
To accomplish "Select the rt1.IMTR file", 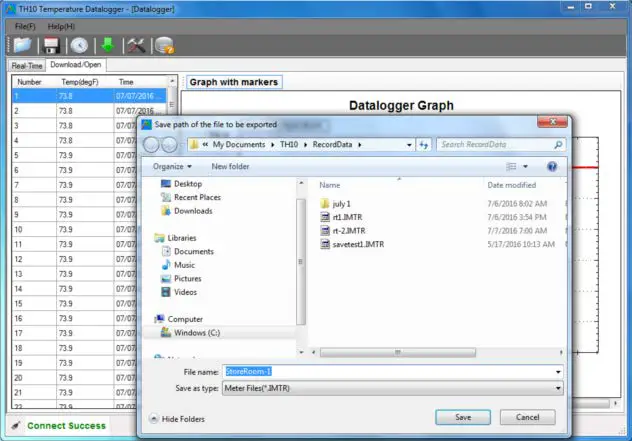I will tap(347, 217).
